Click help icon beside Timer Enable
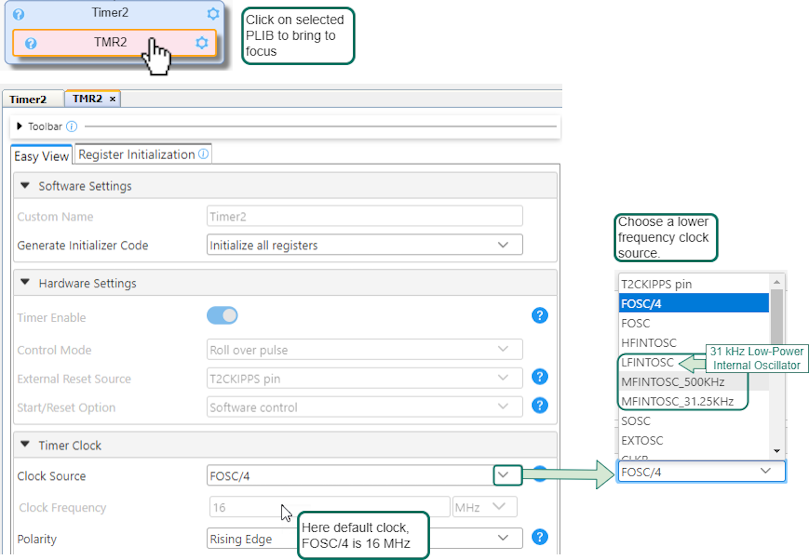Screen dimensions: 809x560 (x=539, y=316)
